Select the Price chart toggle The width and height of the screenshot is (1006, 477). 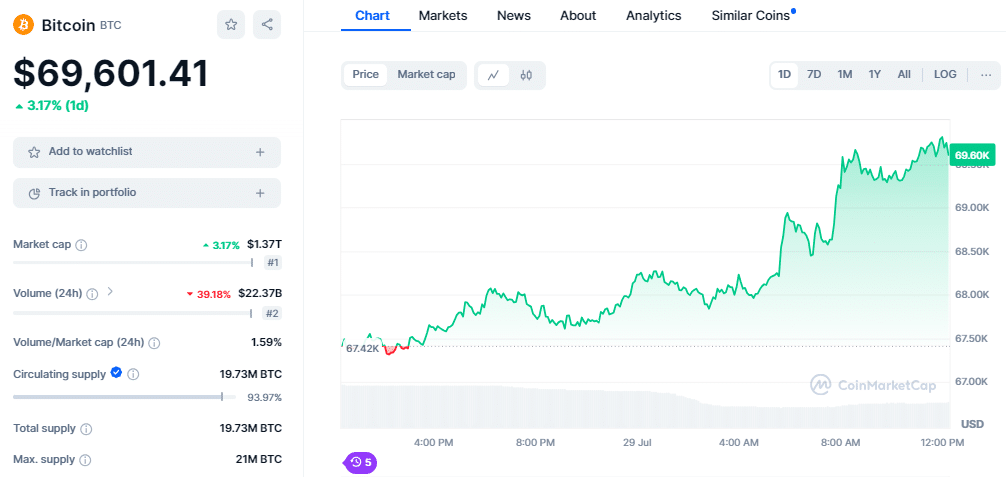366,74
